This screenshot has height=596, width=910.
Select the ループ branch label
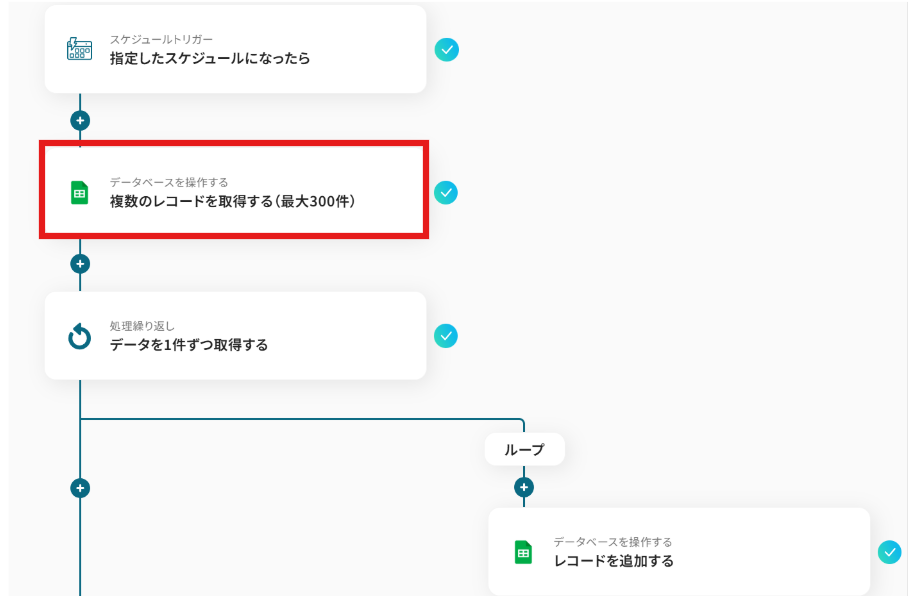[x=525, y=449]
